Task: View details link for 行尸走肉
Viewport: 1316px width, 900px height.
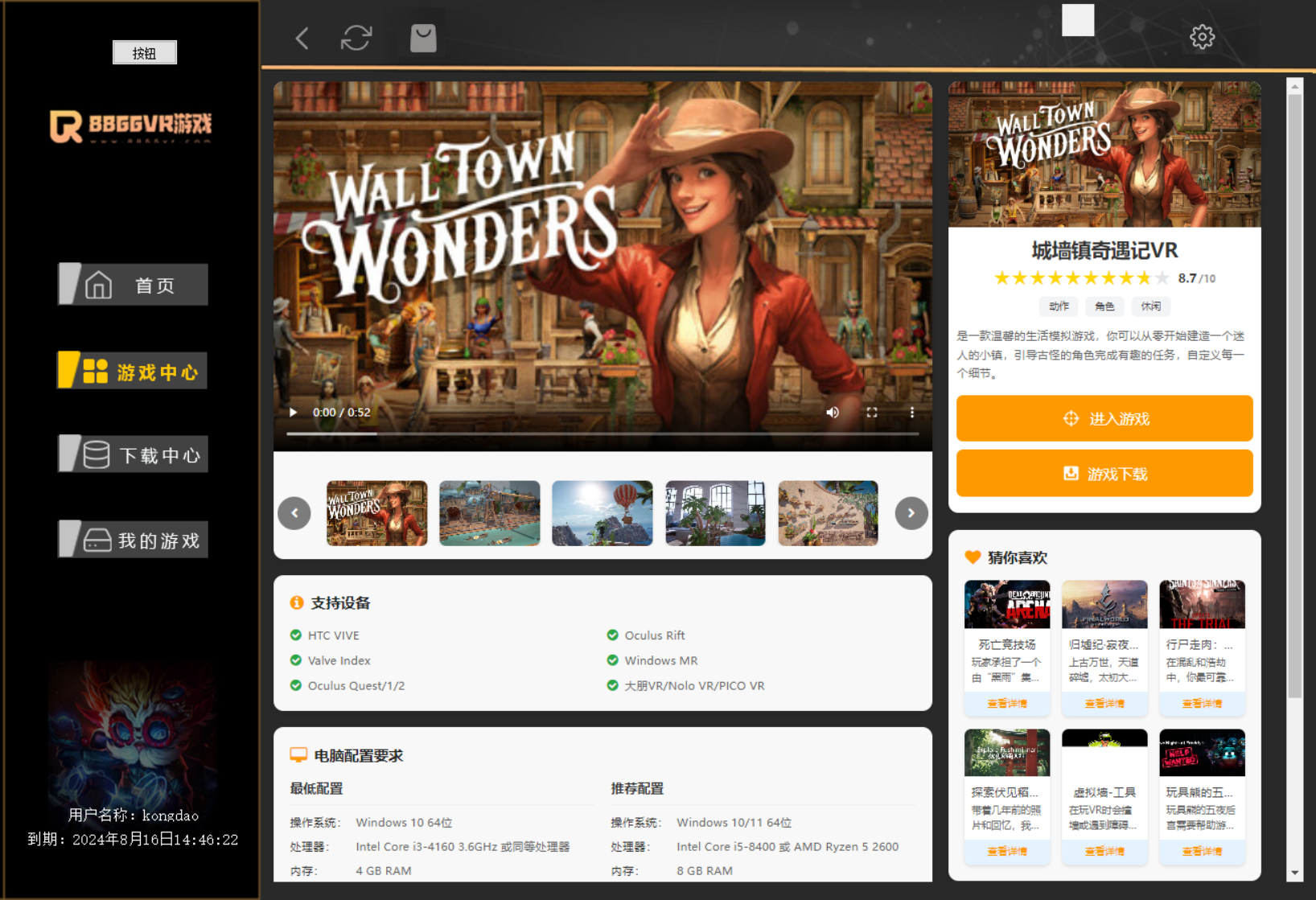Action: (1203, 704)
